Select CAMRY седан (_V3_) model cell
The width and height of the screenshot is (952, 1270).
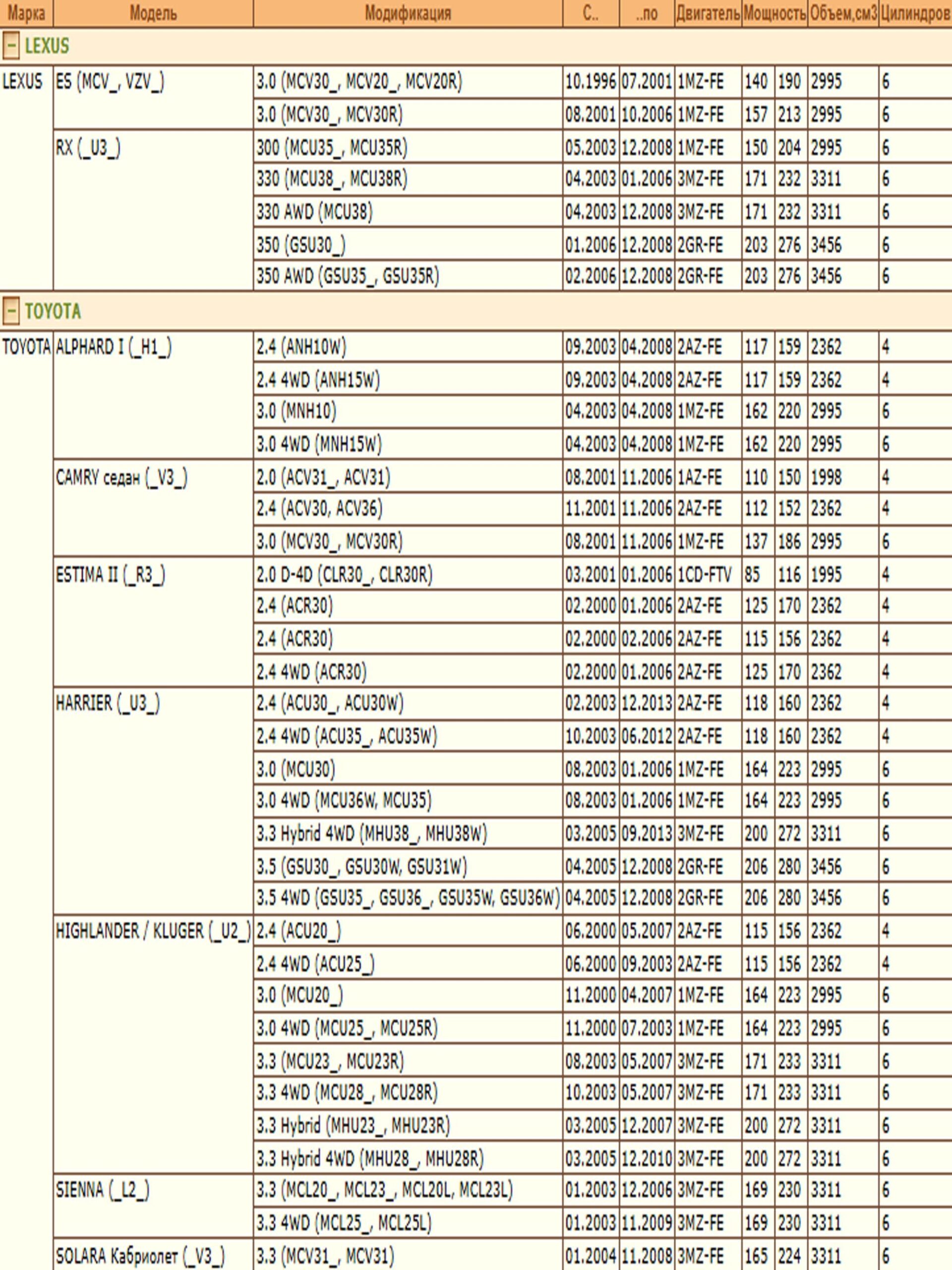pyautogui.click(x=153, y=508)
